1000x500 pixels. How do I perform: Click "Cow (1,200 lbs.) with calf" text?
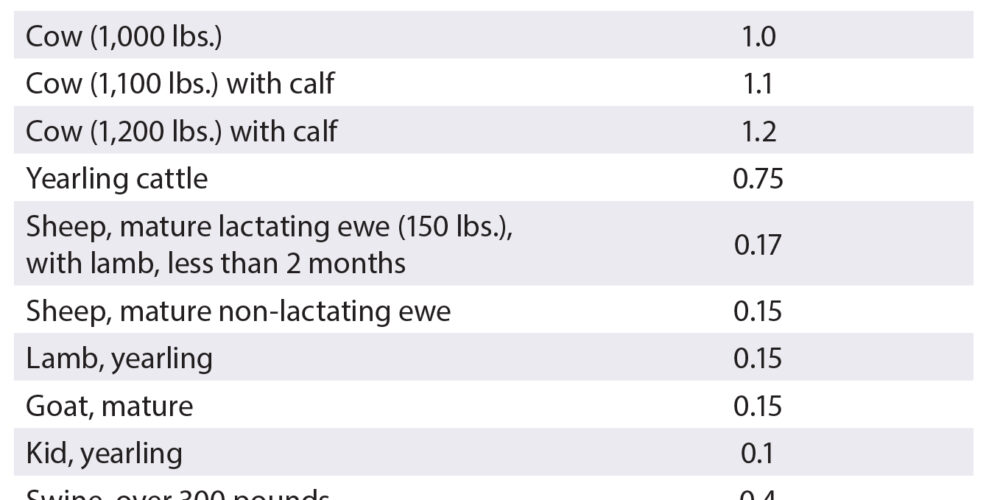tap(181, 131)
